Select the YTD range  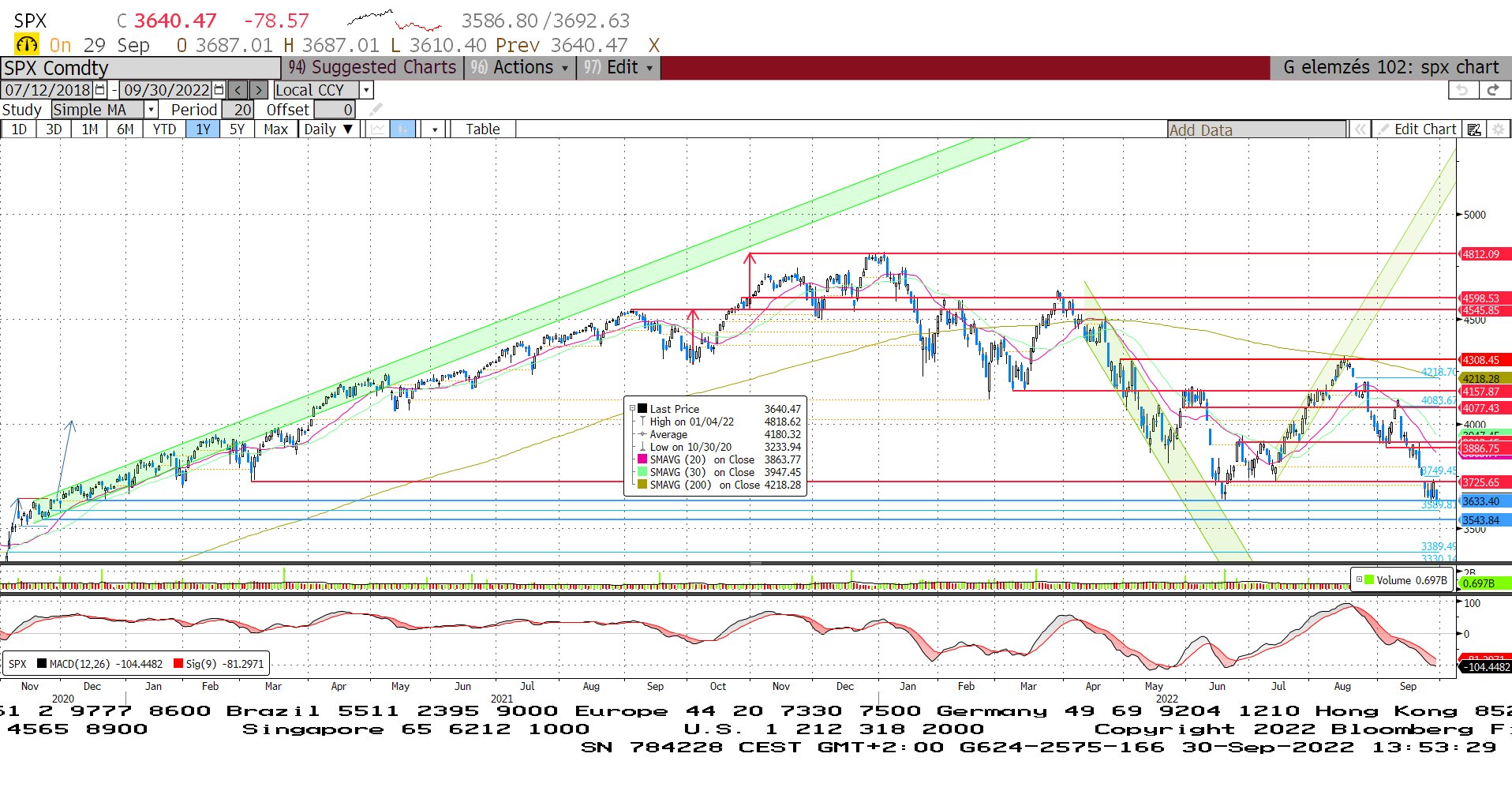tap(164, 129)
